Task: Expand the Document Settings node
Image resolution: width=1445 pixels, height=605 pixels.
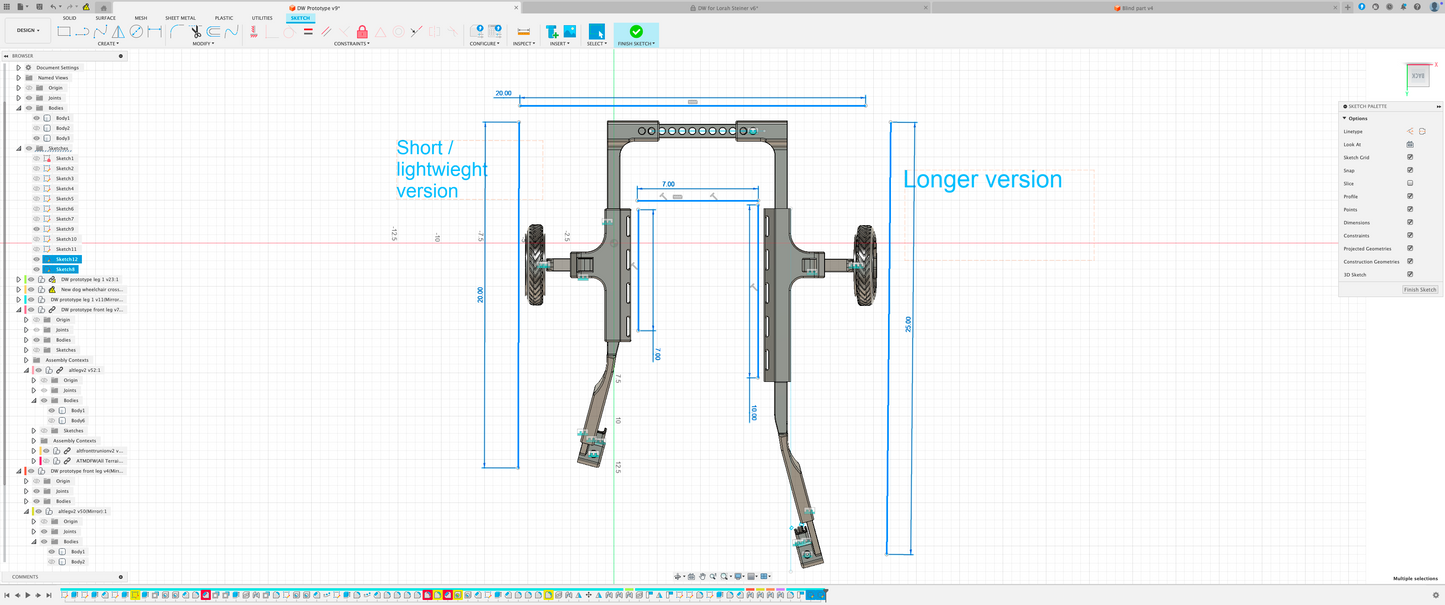Action: tap(18, 67)
